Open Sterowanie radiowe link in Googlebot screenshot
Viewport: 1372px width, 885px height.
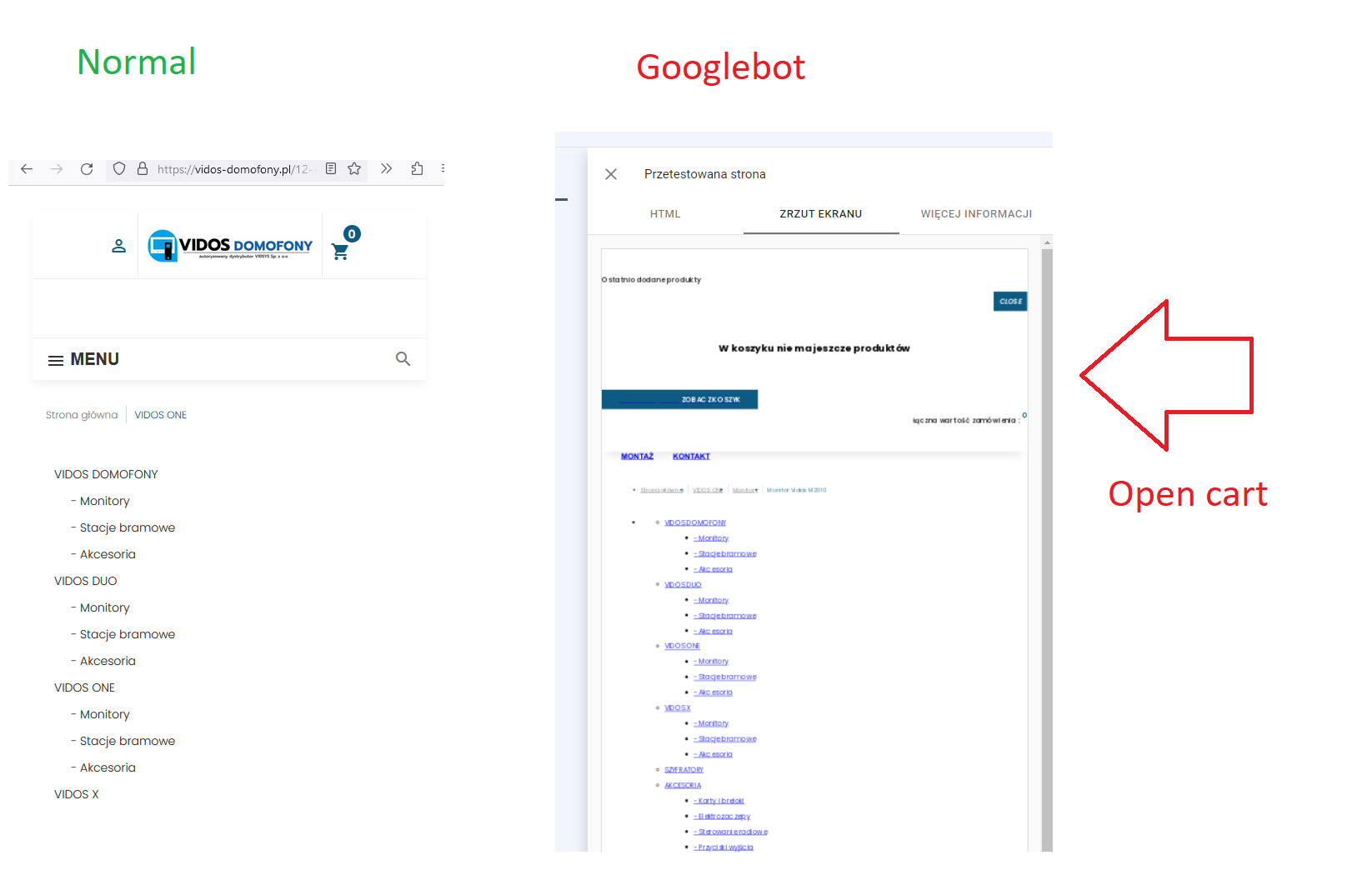point(731,832)
